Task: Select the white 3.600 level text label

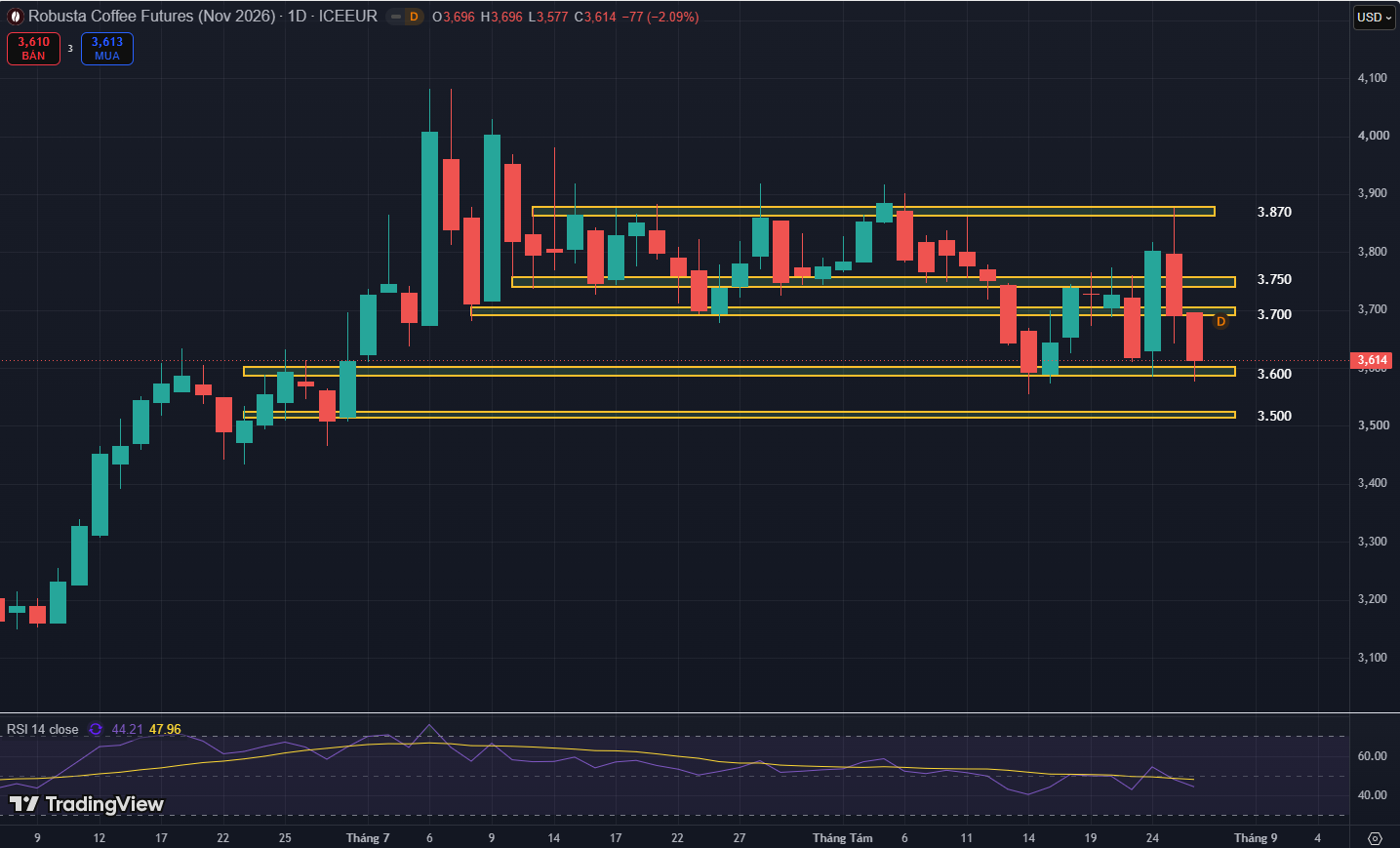Action: [1274, 374]
